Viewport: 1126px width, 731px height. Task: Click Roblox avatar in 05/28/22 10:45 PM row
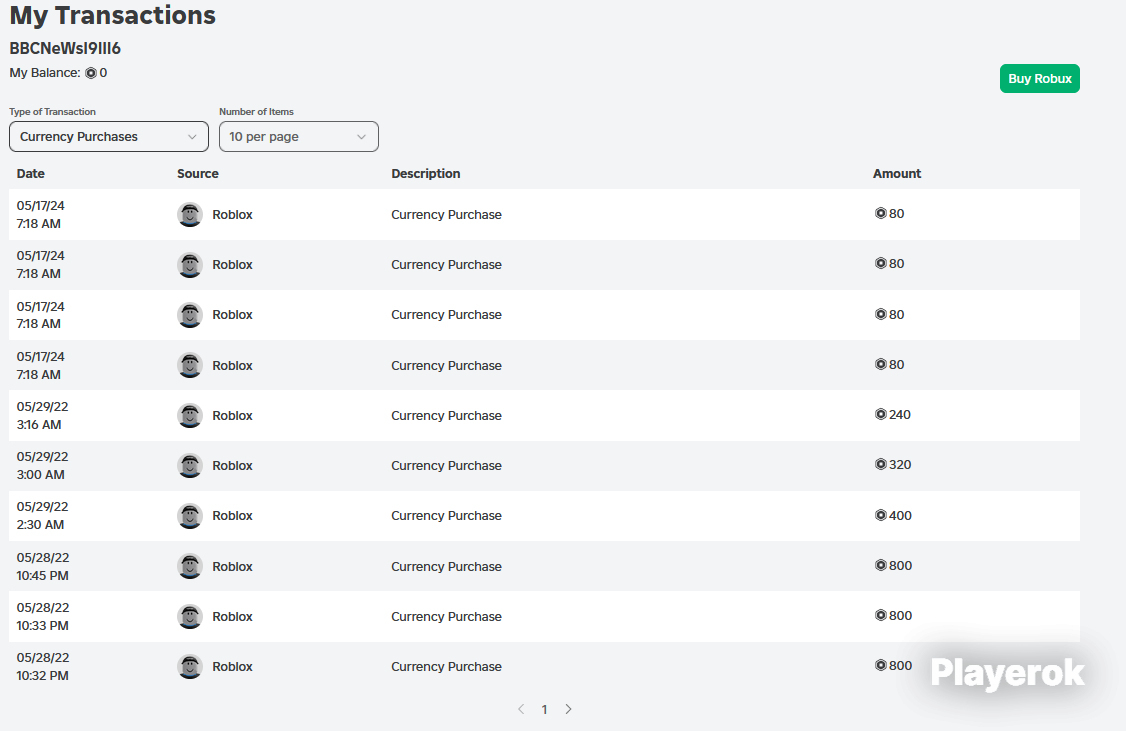[x=190, y=566]
